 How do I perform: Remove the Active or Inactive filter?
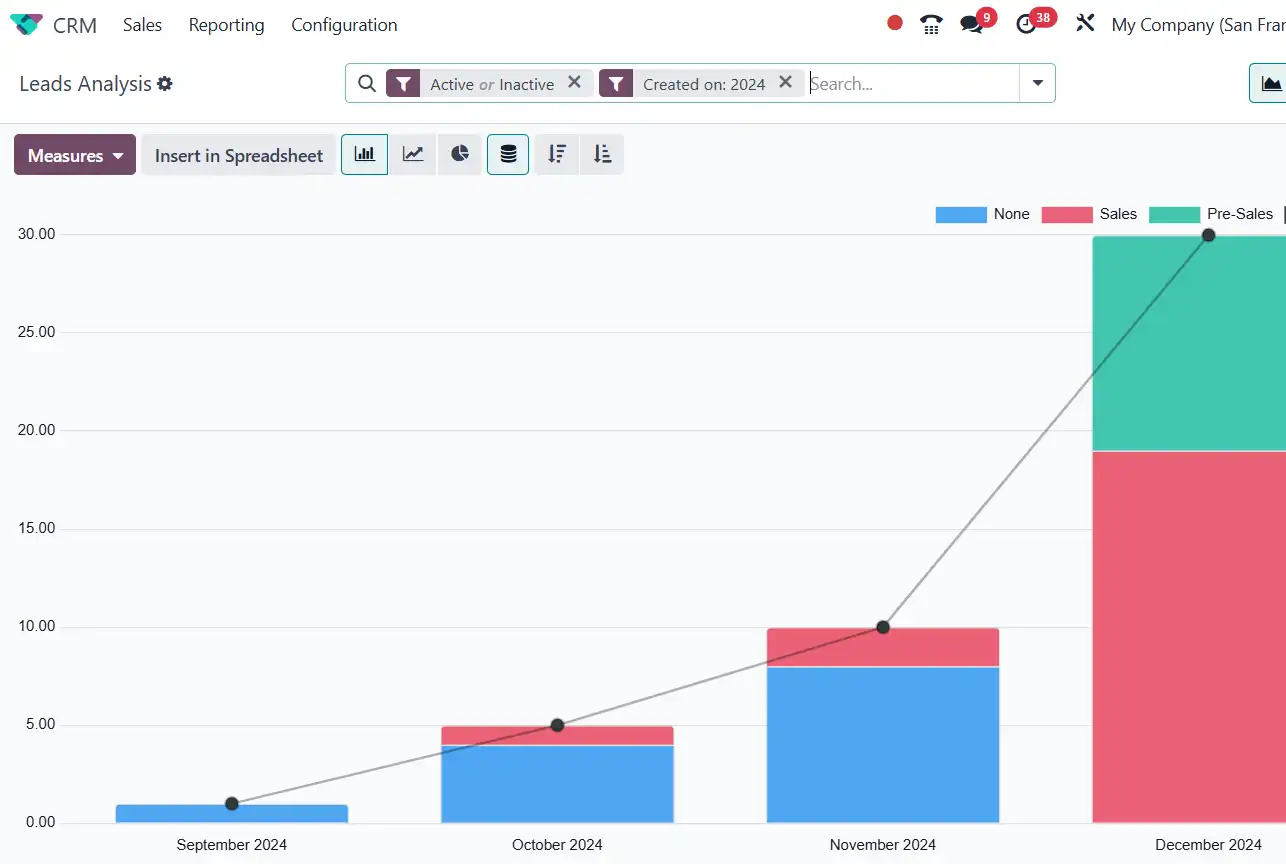tap(574, 83)
